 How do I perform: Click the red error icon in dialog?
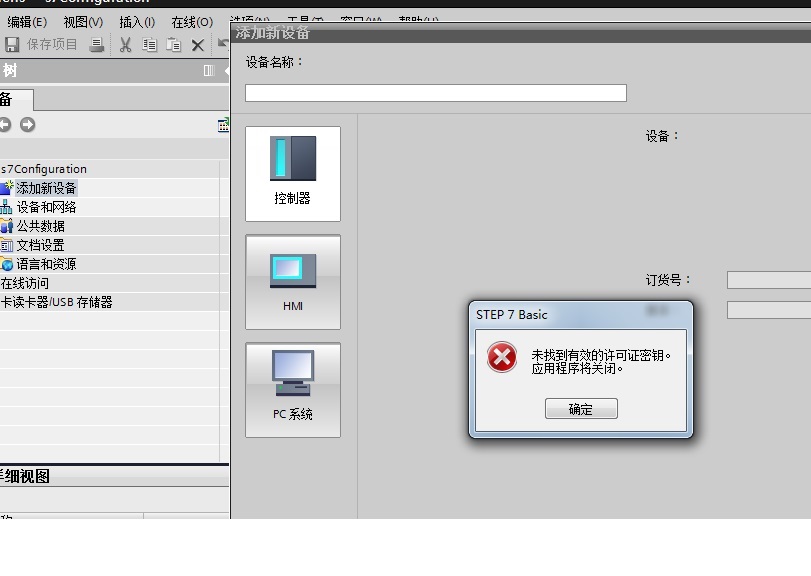[502, 357]
